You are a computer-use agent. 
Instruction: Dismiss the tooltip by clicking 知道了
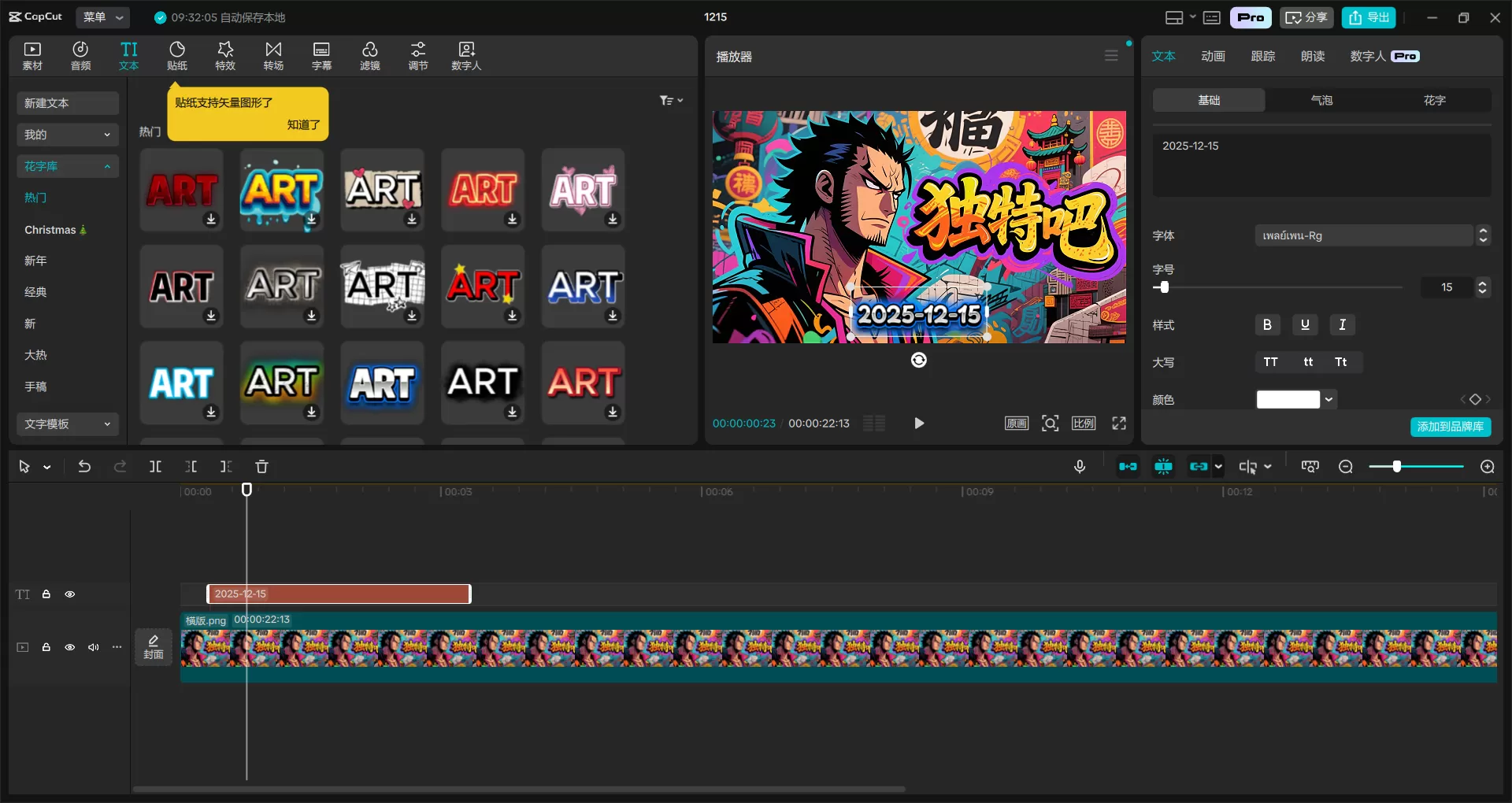pos(303,124)
